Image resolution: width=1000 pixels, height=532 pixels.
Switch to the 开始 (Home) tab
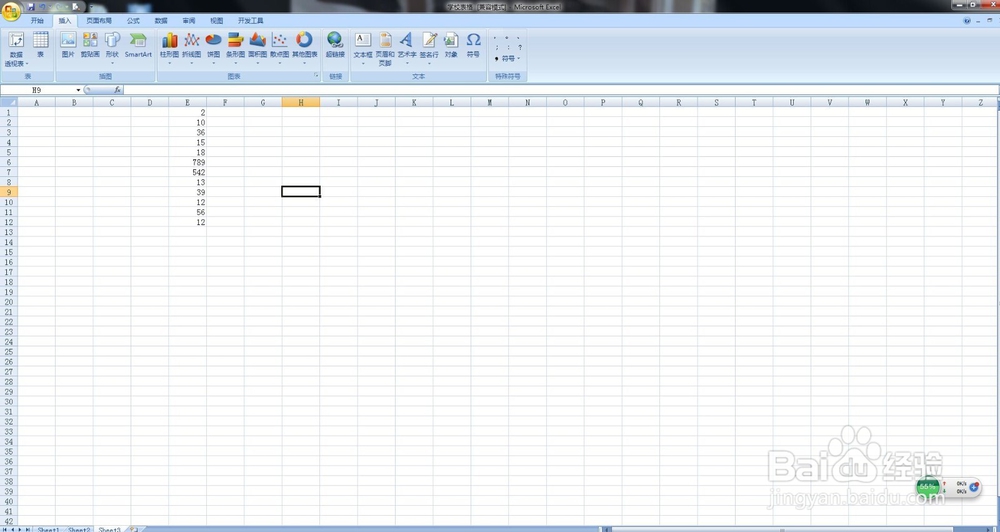tap(37, 20)
